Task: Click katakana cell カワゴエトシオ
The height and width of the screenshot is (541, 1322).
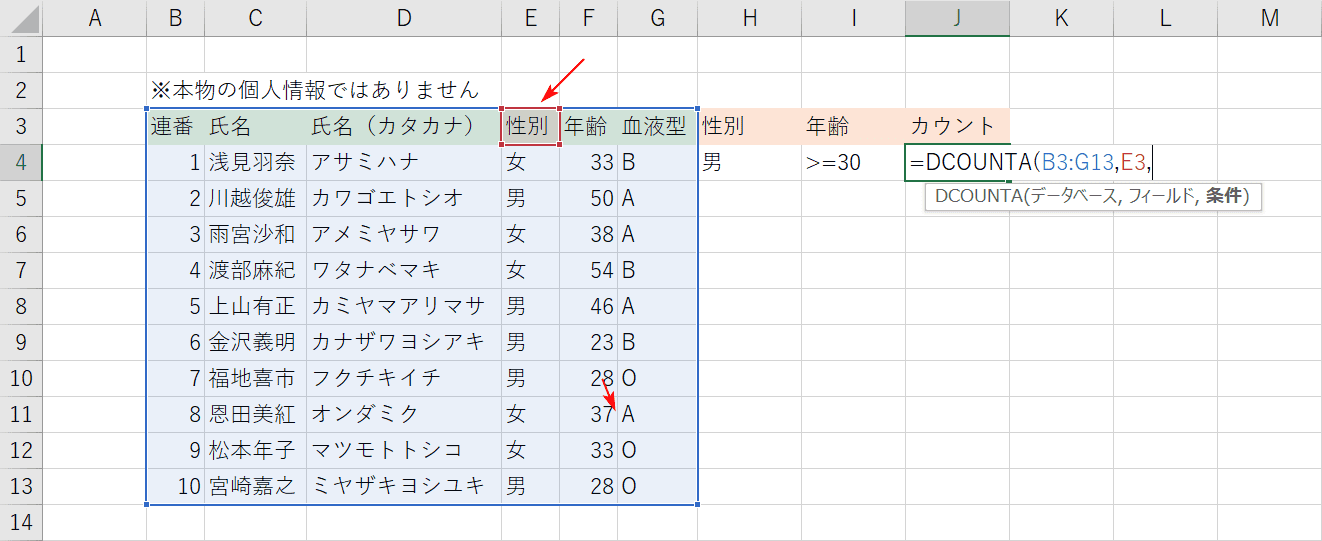Action: coord(404,198)
